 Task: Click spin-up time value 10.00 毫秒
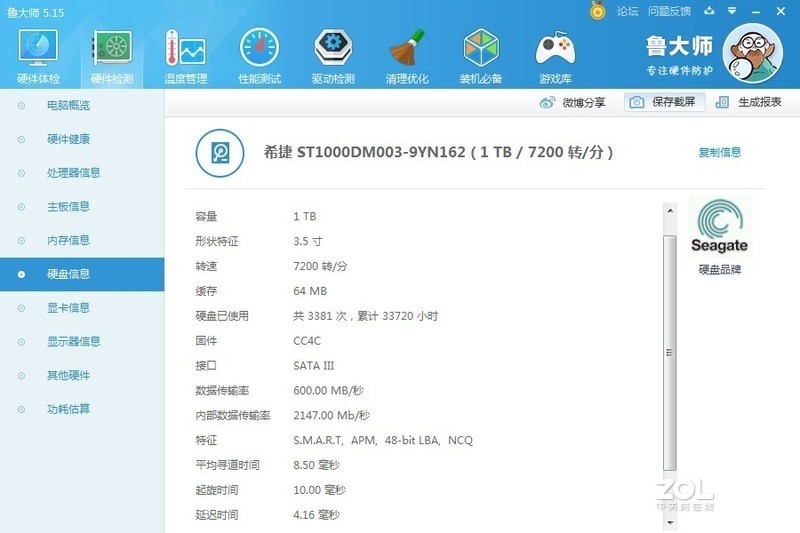coord(319,490)
